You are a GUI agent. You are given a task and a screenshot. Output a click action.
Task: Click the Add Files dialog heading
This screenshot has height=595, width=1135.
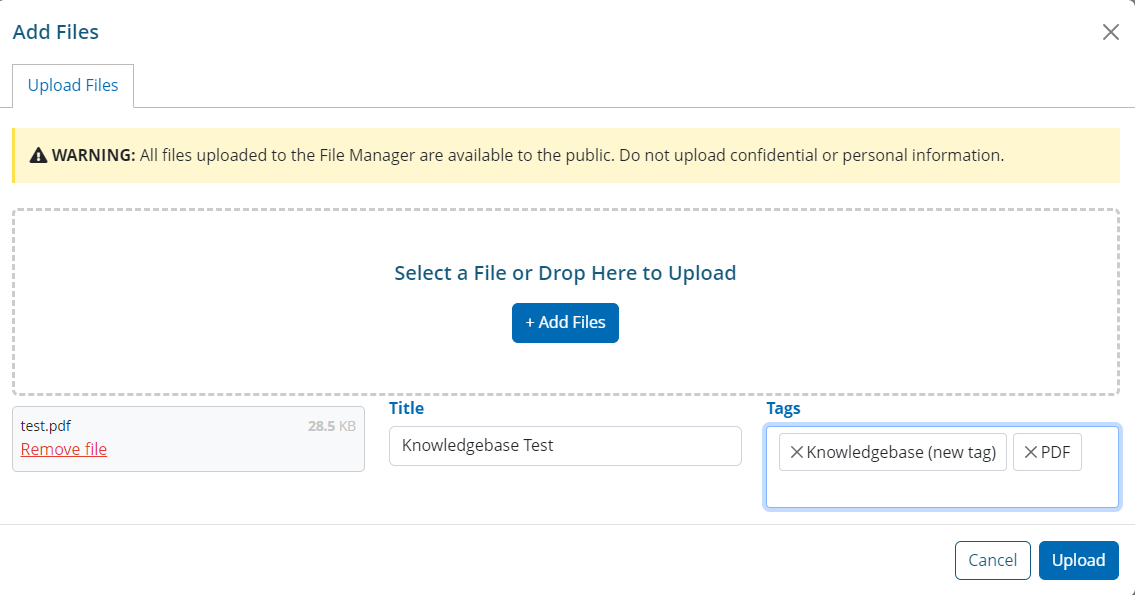[x=56, y=32]
